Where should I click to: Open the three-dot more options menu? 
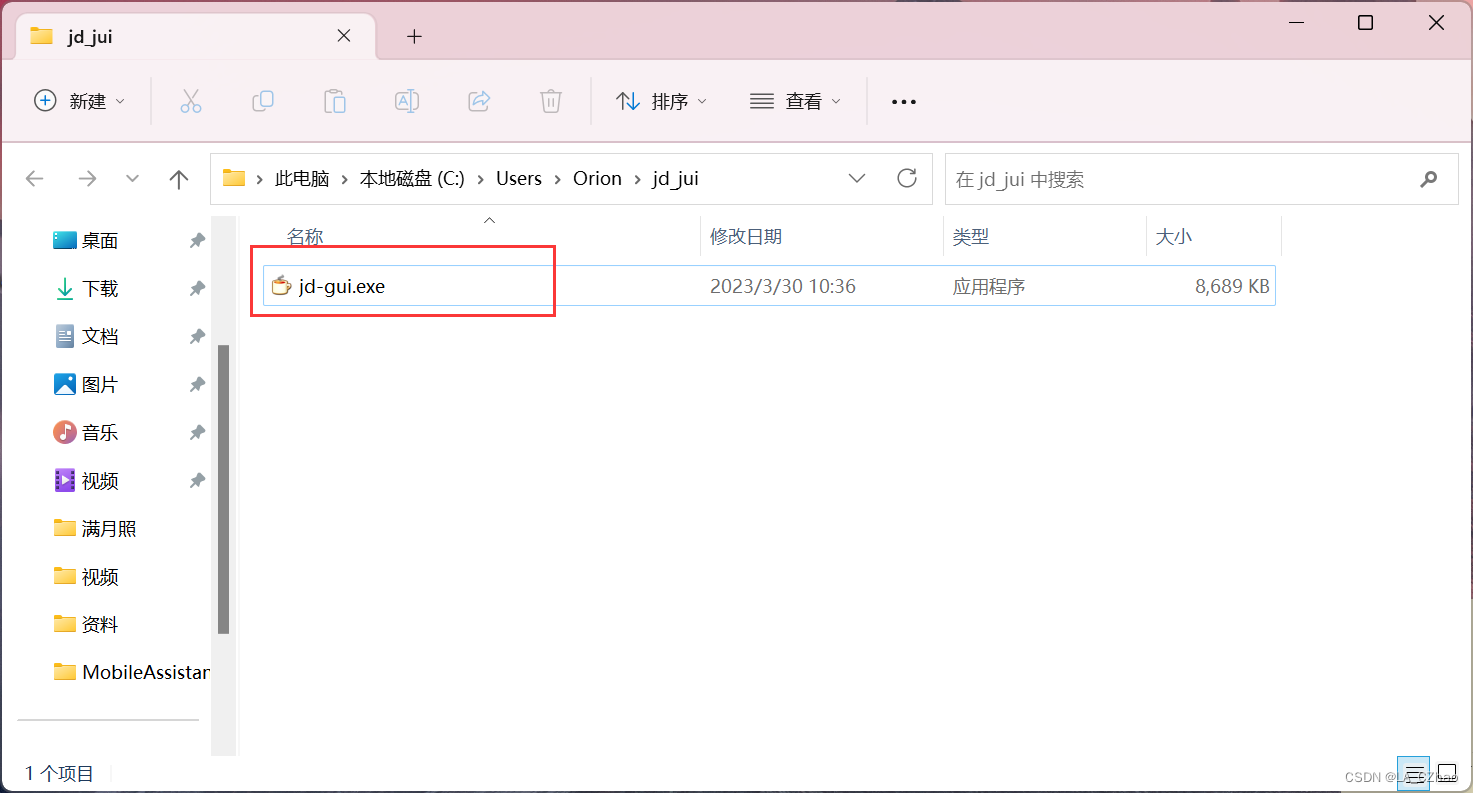pyautogui.click(x=904, y=102)
